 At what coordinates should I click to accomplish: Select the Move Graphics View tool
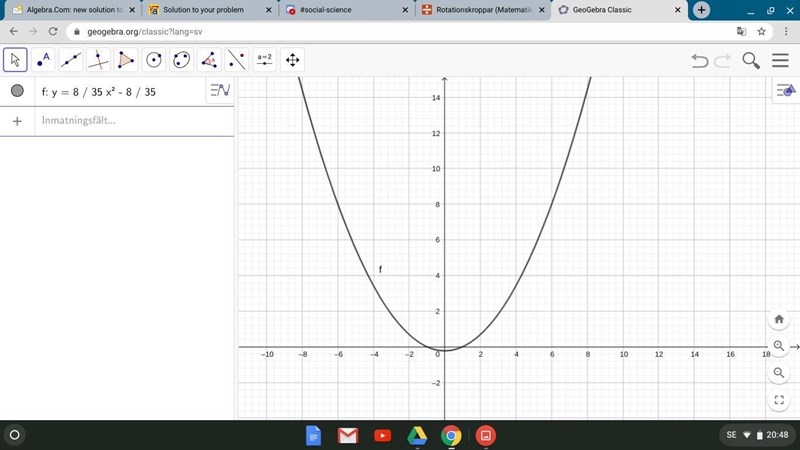(293, 60)
